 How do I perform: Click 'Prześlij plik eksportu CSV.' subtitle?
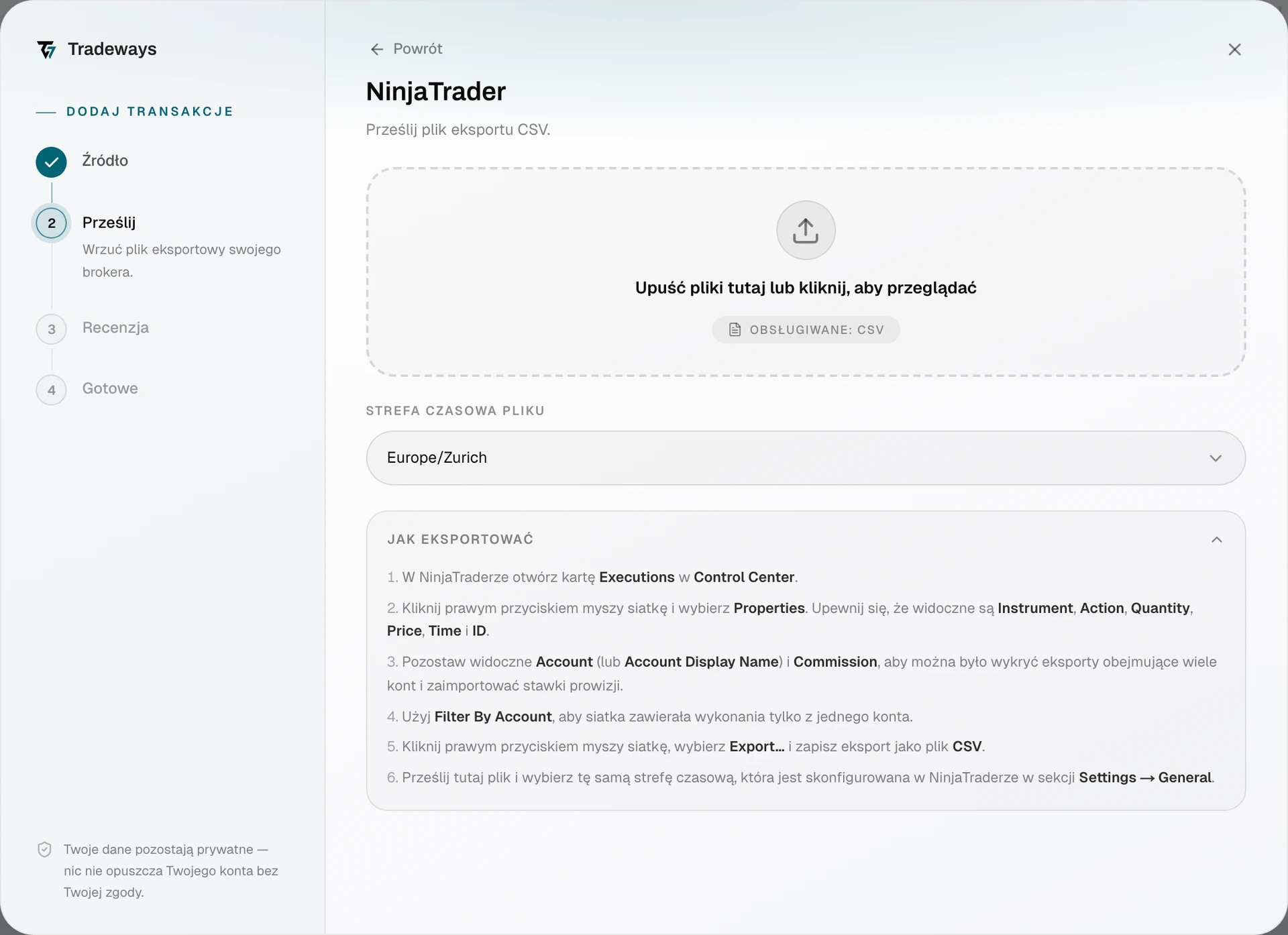tap(458, 129)
